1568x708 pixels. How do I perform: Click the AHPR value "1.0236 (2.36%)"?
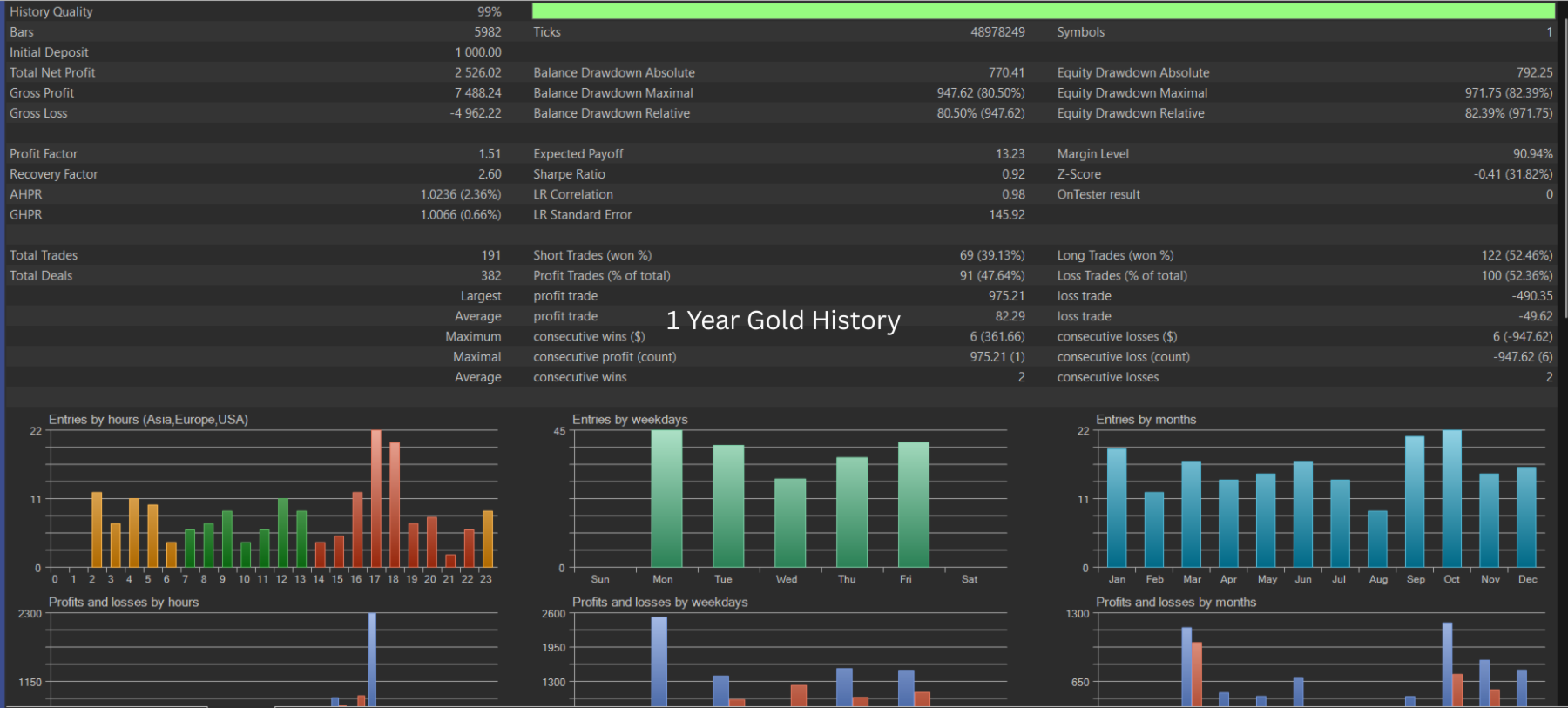pos(461,194)
